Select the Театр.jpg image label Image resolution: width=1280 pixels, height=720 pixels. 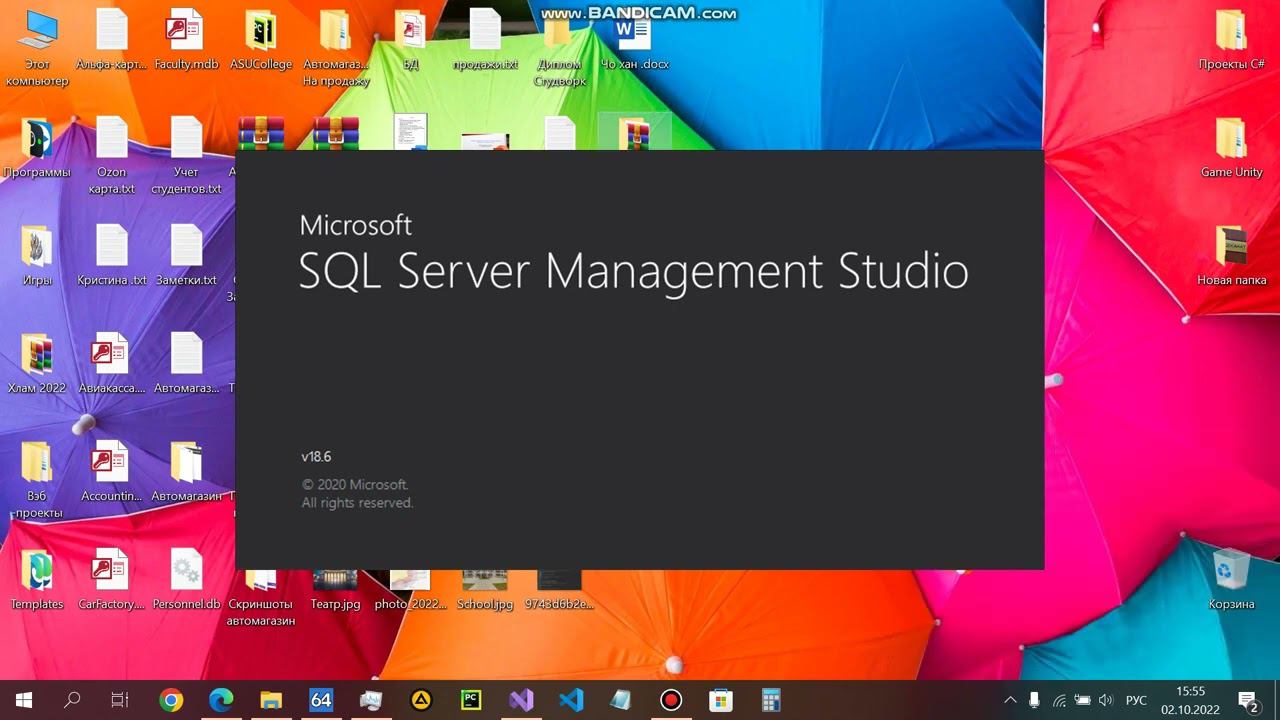[x=336, y=604]
